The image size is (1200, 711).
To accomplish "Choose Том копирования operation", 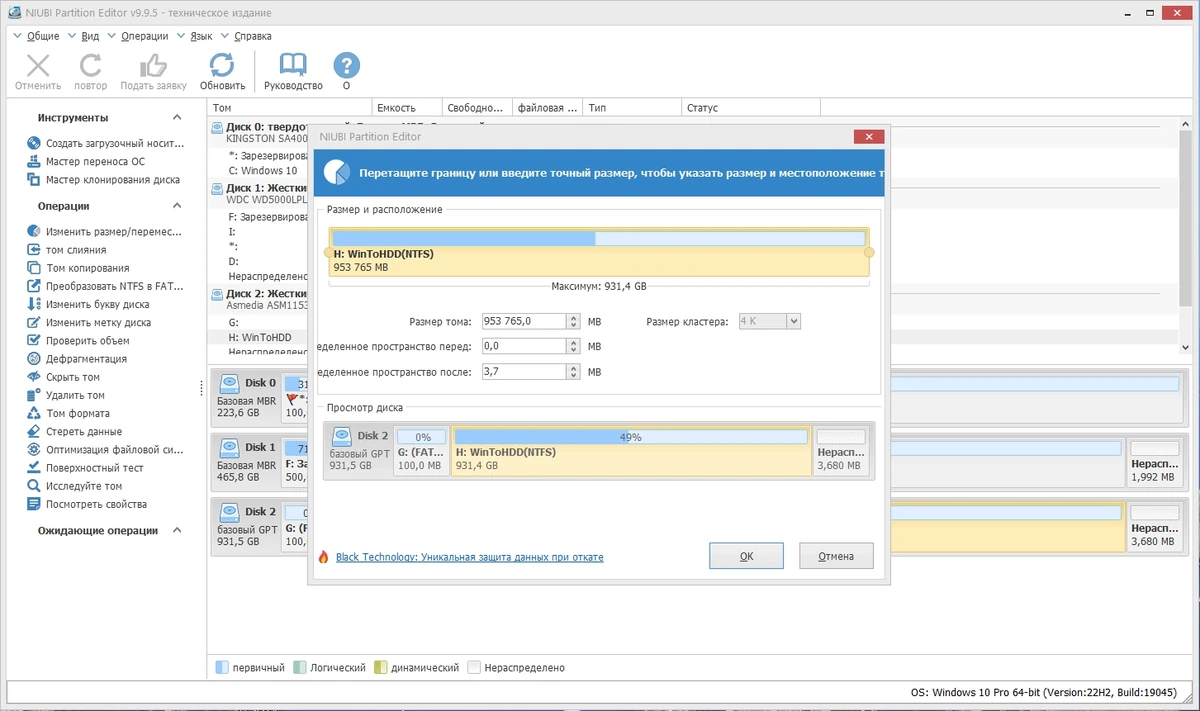I will pyautogui.click(x=79, y=268).
